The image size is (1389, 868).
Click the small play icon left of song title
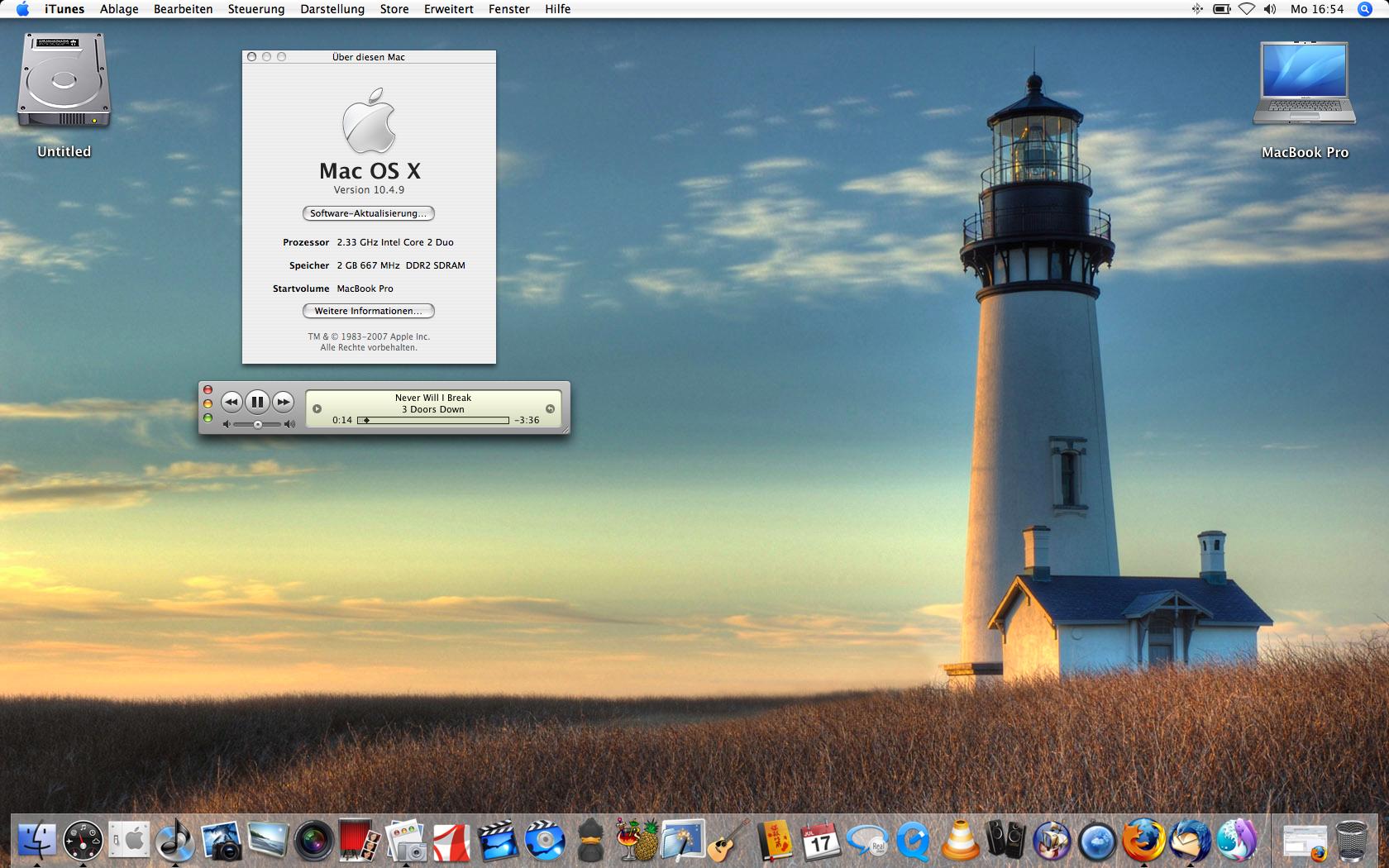pos(317,408)
